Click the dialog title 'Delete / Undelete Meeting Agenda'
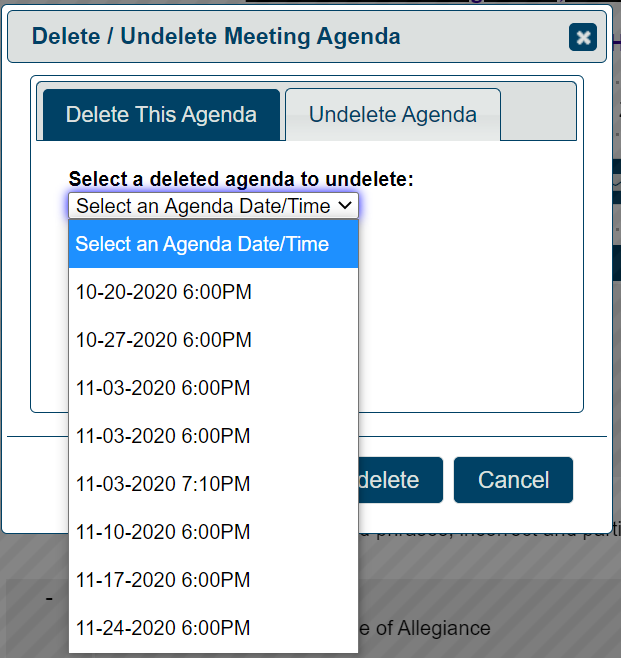The image size is (621, 658). [216, 37]
